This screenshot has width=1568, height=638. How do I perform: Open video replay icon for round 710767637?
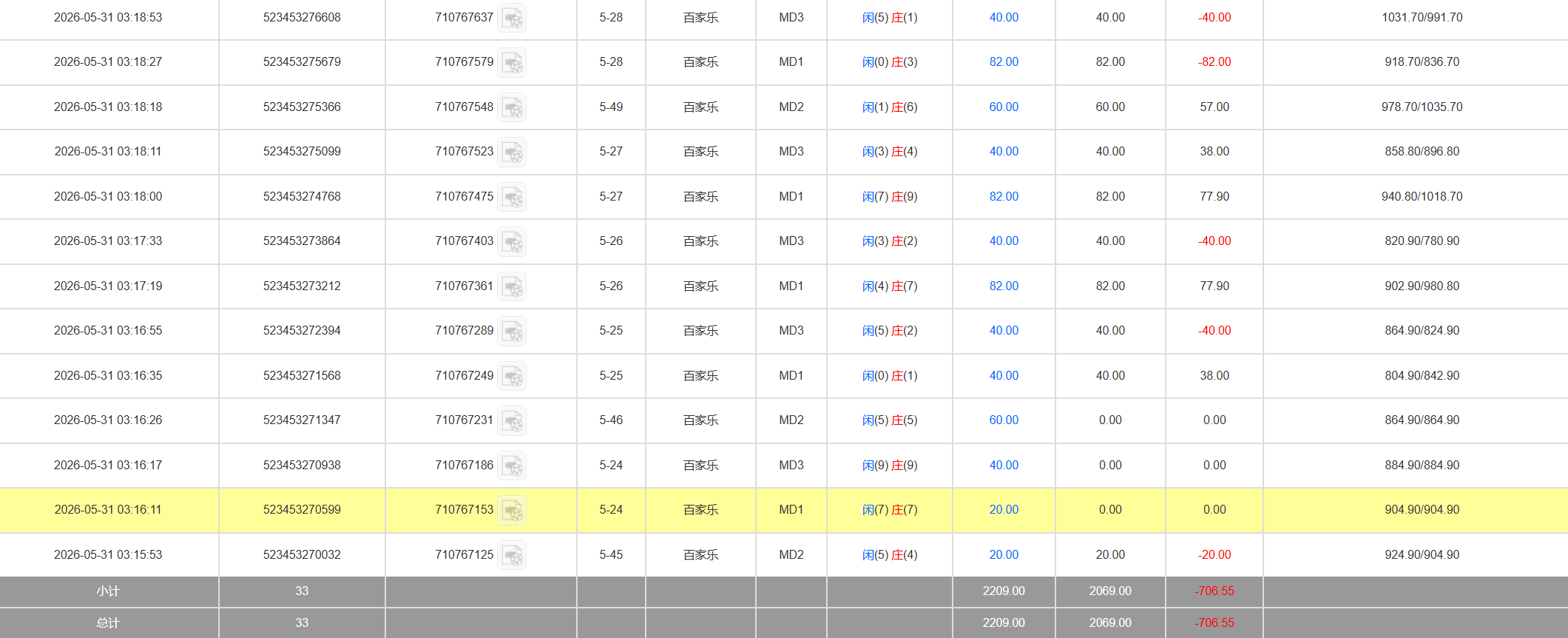(x=512, y=18)
